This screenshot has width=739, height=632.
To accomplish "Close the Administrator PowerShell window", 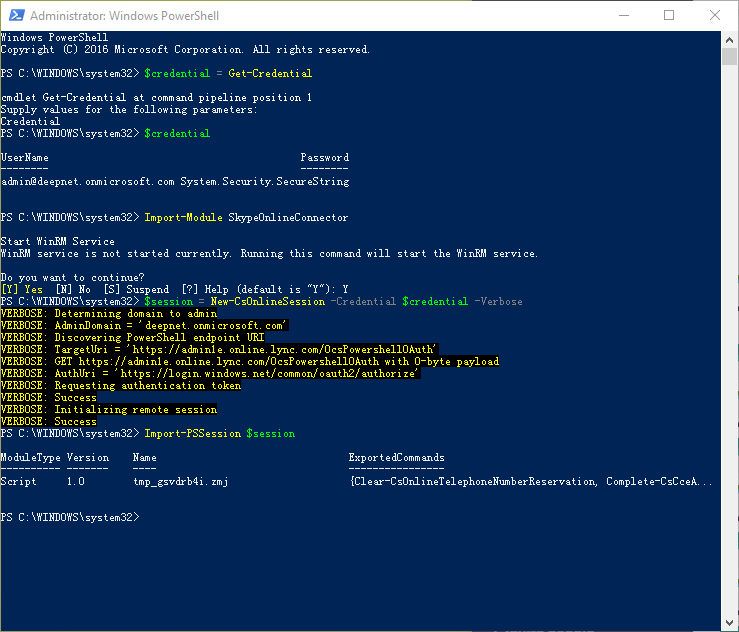I will 714,16.
